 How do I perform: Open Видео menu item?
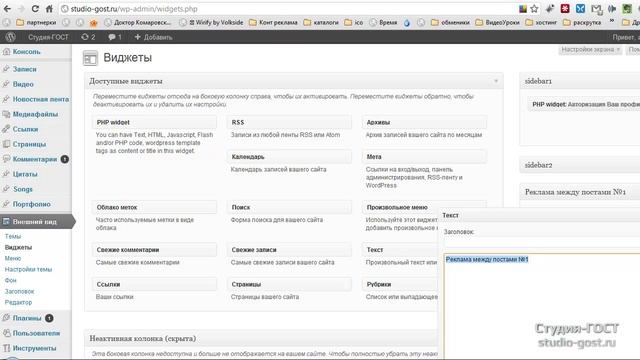pyautogui.click(x=23, y=84)
